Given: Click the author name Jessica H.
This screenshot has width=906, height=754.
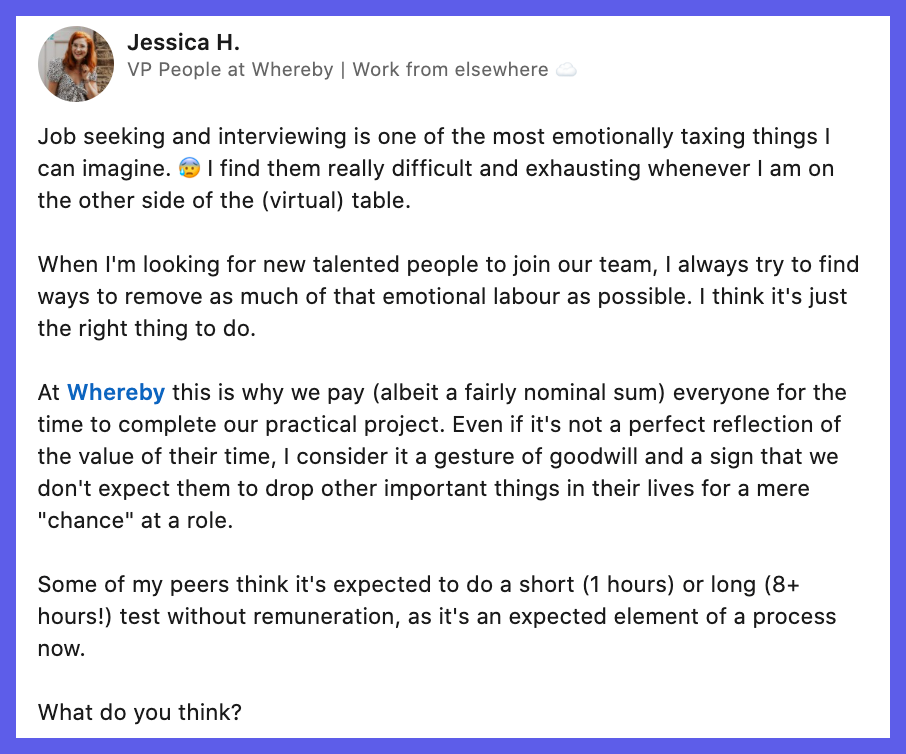Looking at the screenshot, I should 183,42.
